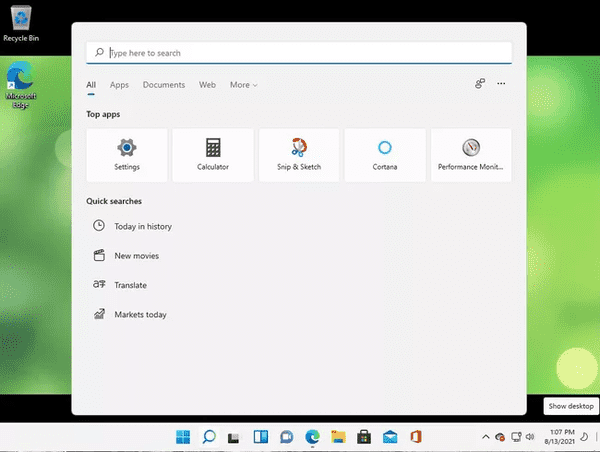This screenshot has width=600, height=452.
Task: Launch Microsoft Edge from taskbar
Action: (312, 437)
